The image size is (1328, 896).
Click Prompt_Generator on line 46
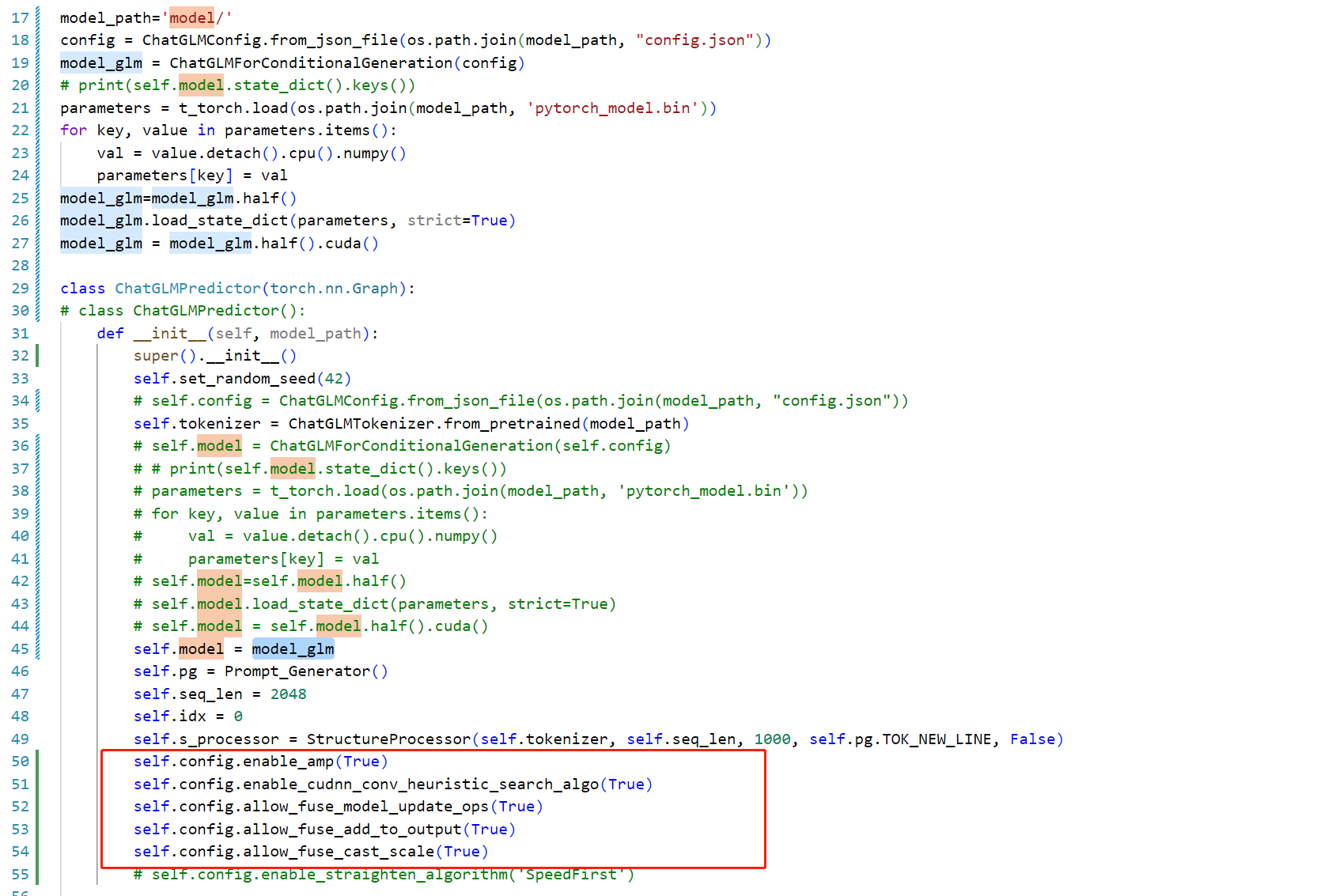click(299, 671)
